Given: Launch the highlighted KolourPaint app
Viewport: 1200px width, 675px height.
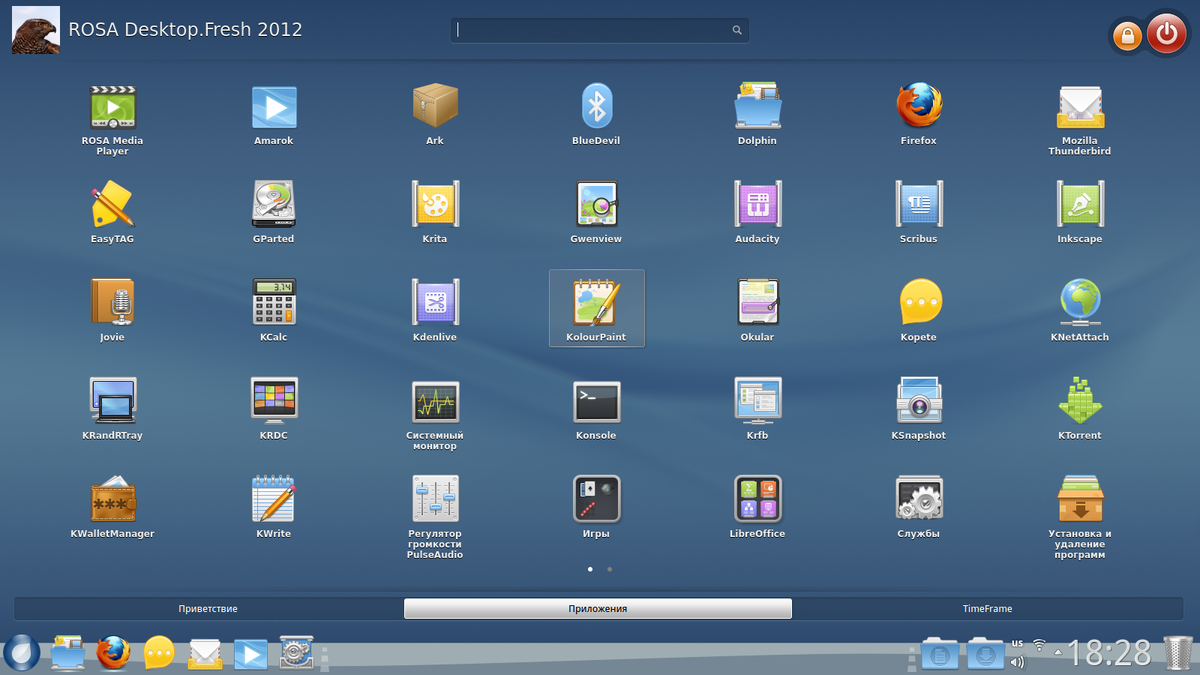Looking at the screenshot, I should click(x=597, y=308).
